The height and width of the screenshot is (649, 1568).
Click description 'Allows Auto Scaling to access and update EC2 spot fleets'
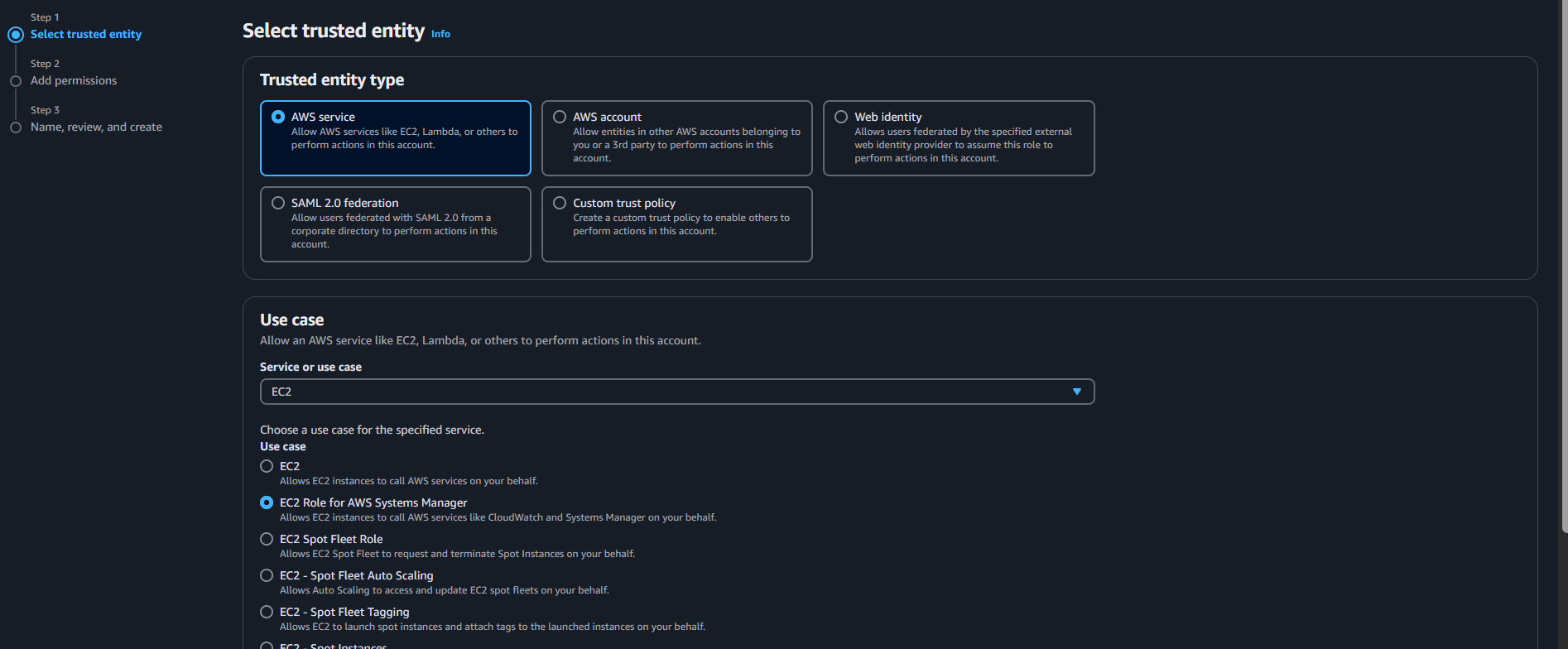pos(445,590)
